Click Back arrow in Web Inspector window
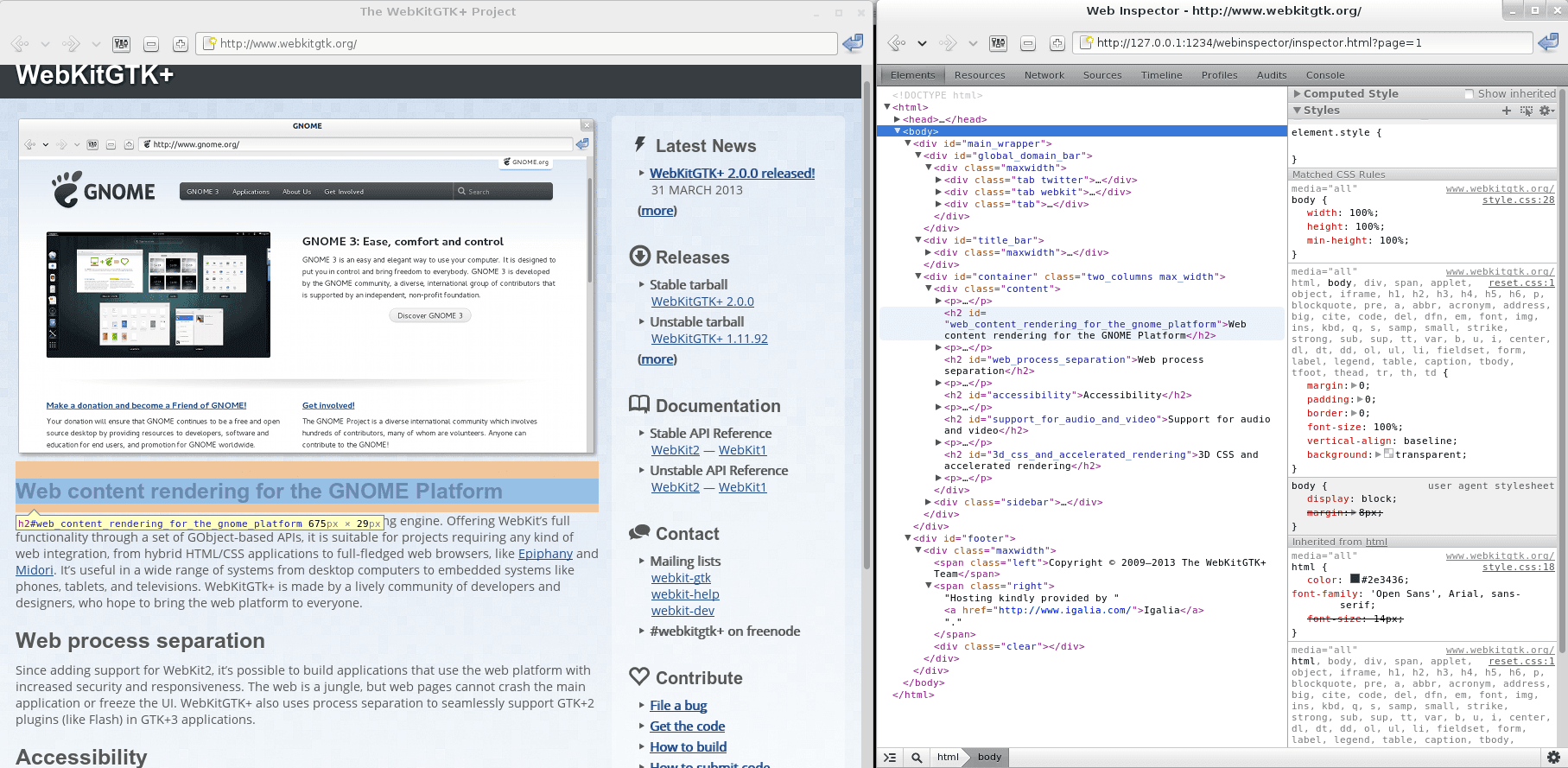1568x768 pixels. (x=897, y=43)
